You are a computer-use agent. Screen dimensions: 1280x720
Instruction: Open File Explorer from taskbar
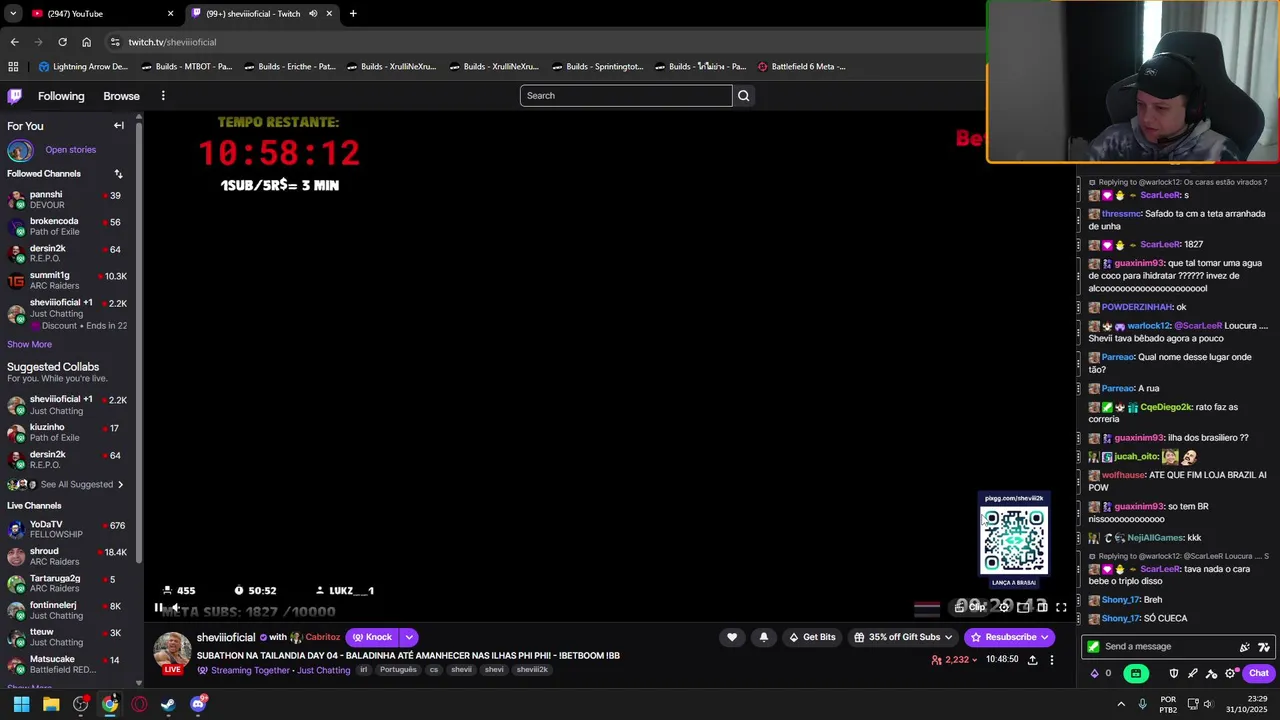click(51, 704)
